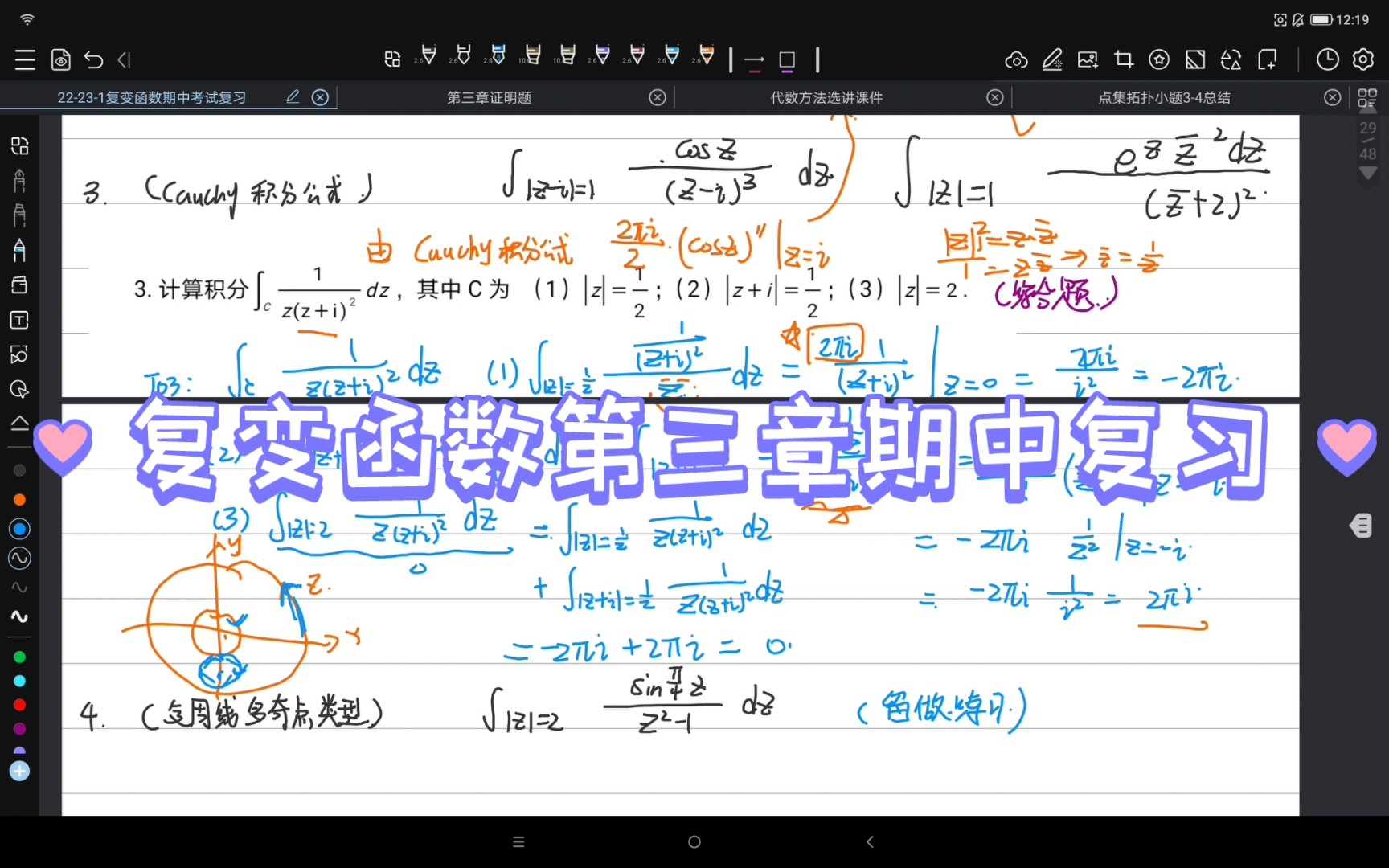
Task: Tap the Android back button
Action: click(x=870, y=841)
